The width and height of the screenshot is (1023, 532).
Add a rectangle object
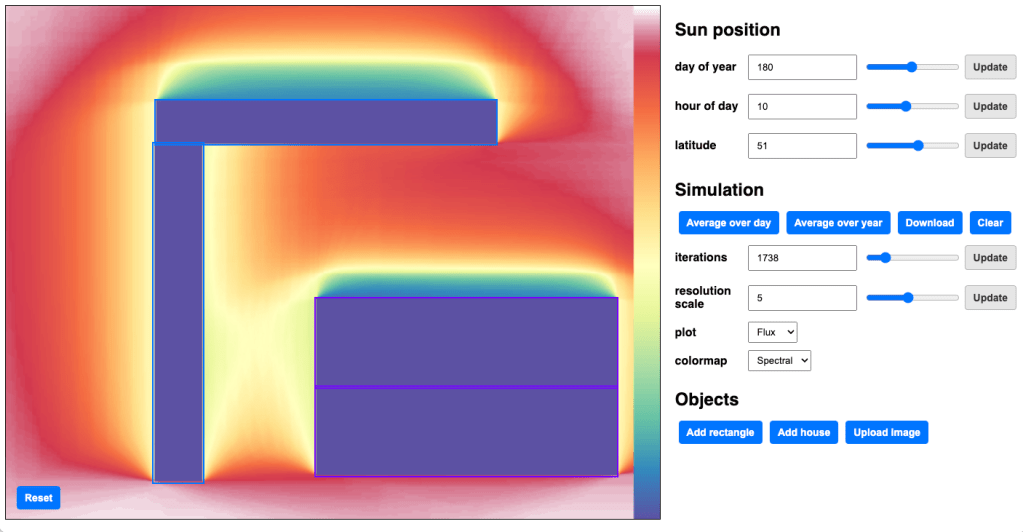coord(720,432)
